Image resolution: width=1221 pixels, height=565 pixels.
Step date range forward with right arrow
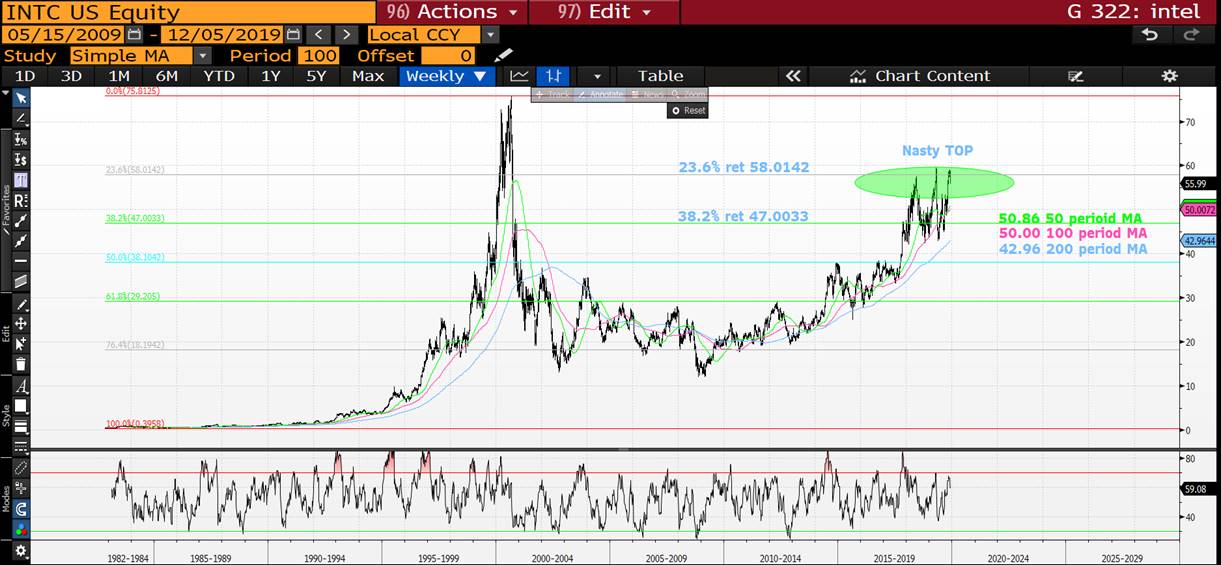pos(345,34)
